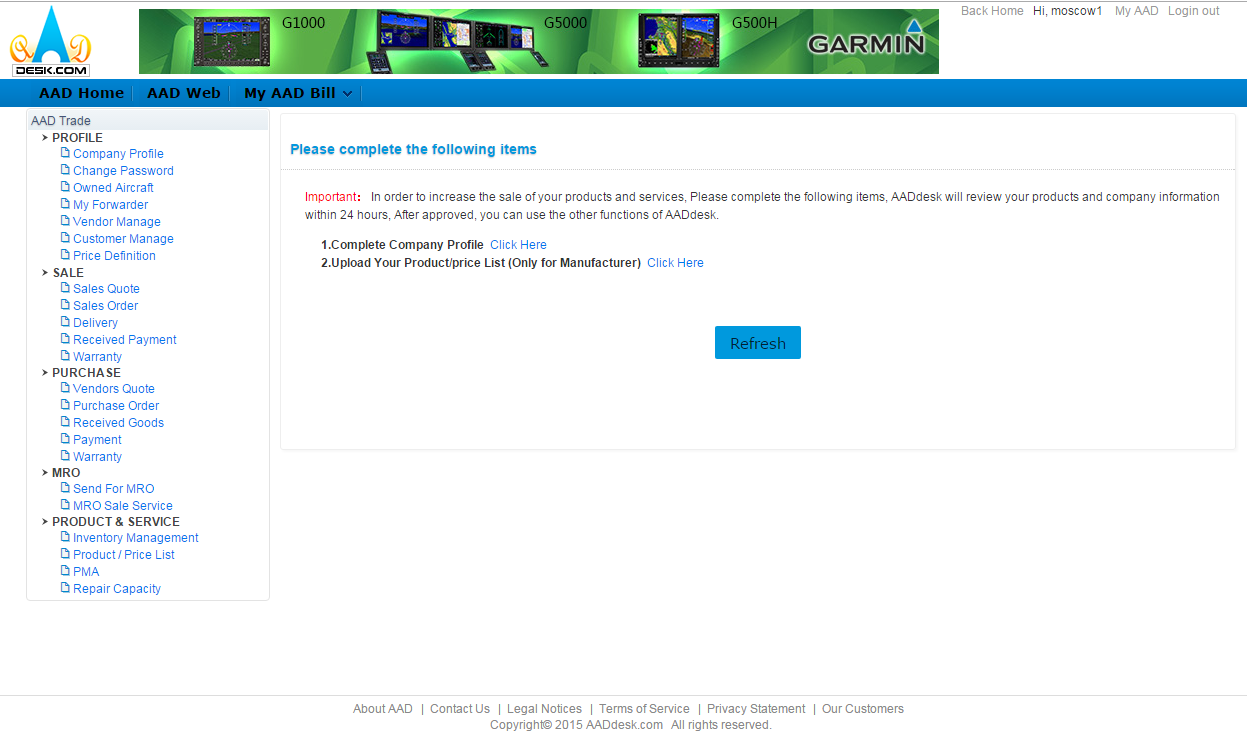
Task: Open Privacy Statement footer link
Action: point(756,709)
